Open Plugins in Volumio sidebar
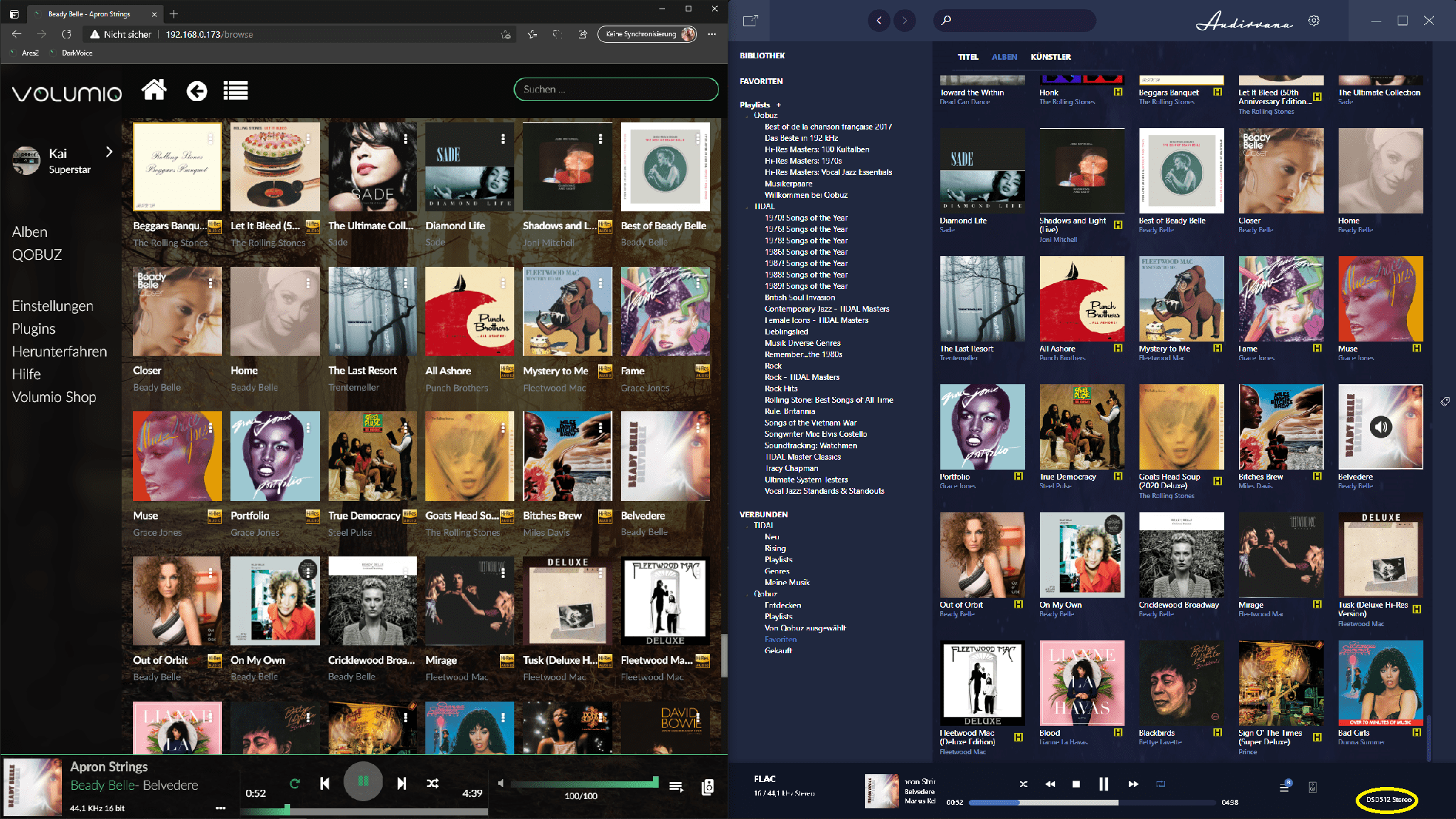Viewport: 1456px width, 819px height. 33,329
